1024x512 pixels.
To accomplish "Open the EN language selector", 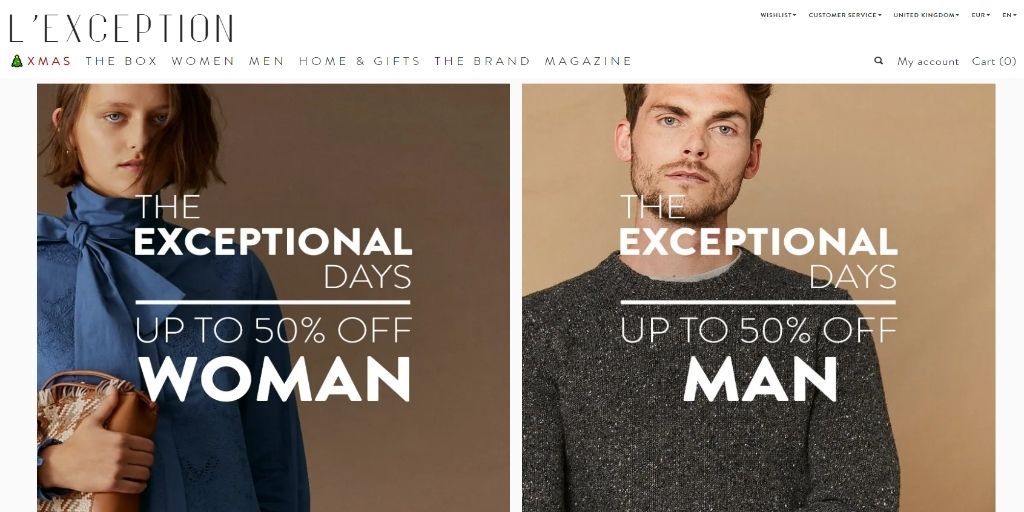I will pyautogui.click(x=1009, y=15).
